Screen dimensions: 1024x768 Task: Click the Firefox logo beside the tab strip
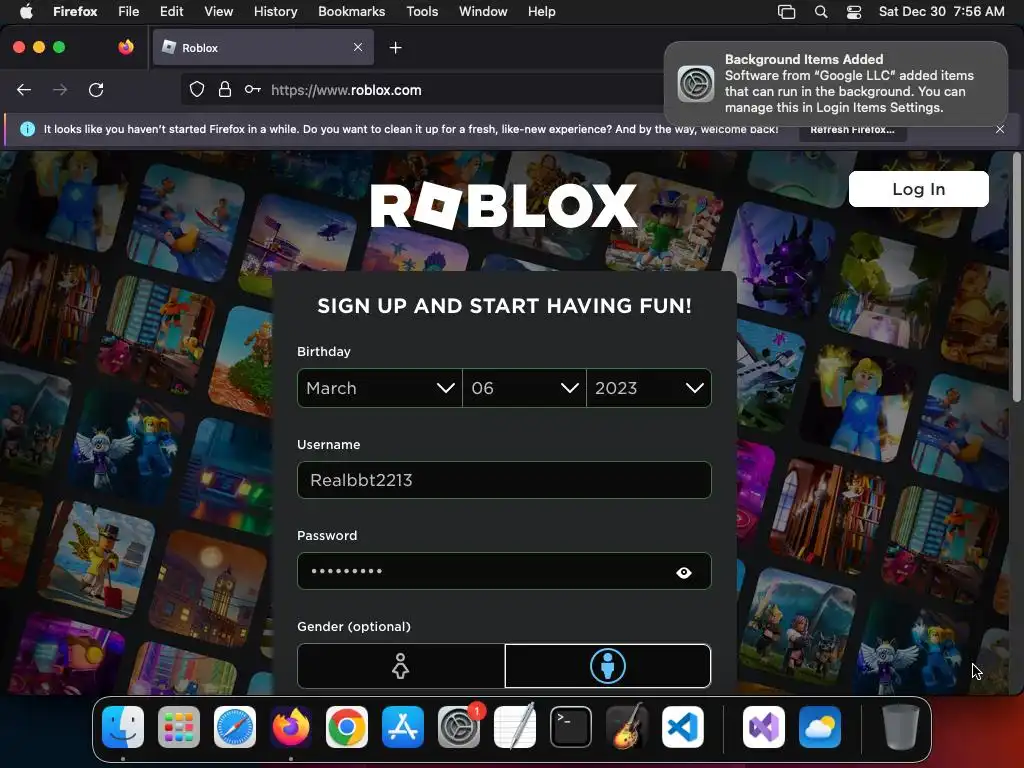(x=126, y=47)
